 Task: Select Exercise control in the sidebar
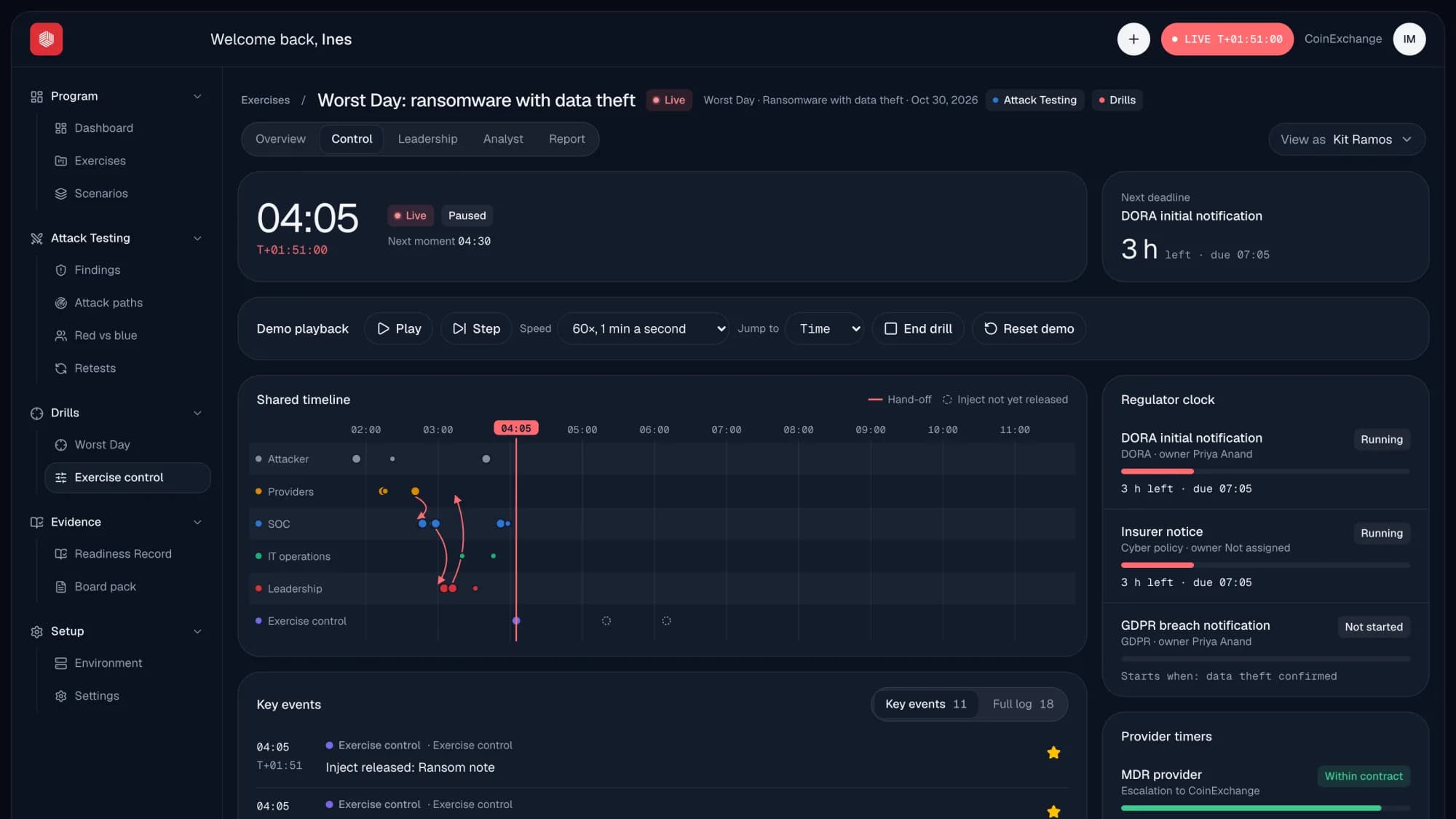[x=127, y=478]
